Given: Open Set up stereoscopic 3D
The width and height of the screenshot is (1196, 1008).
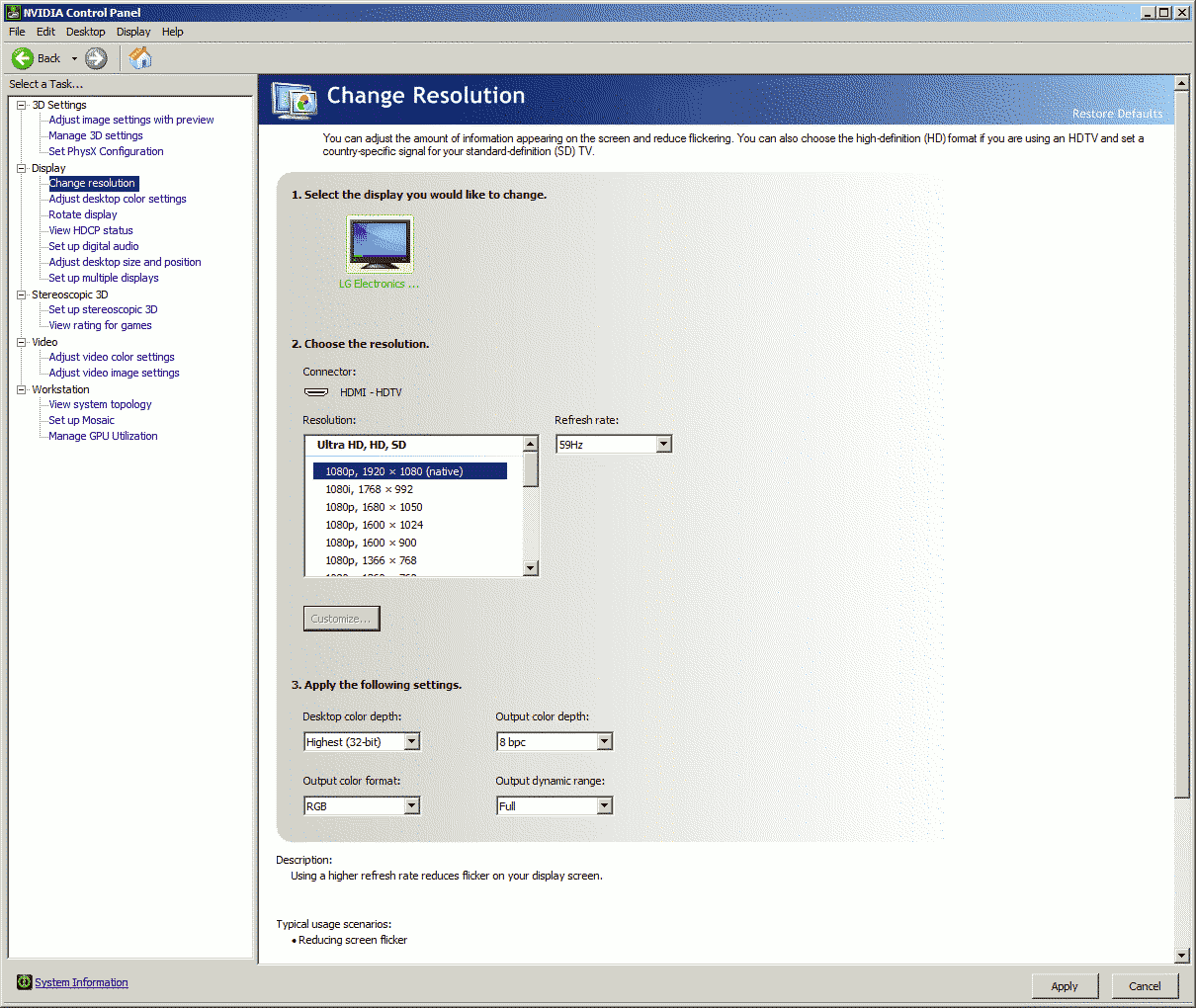Looking at the screenshot, I should 103,309.
